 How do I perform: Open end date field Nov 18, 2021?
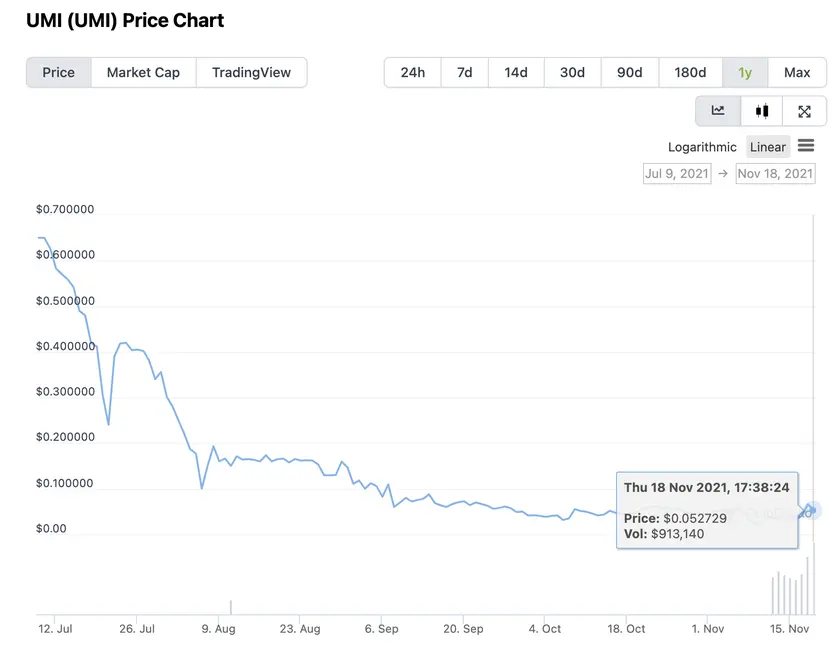(775, 173)
